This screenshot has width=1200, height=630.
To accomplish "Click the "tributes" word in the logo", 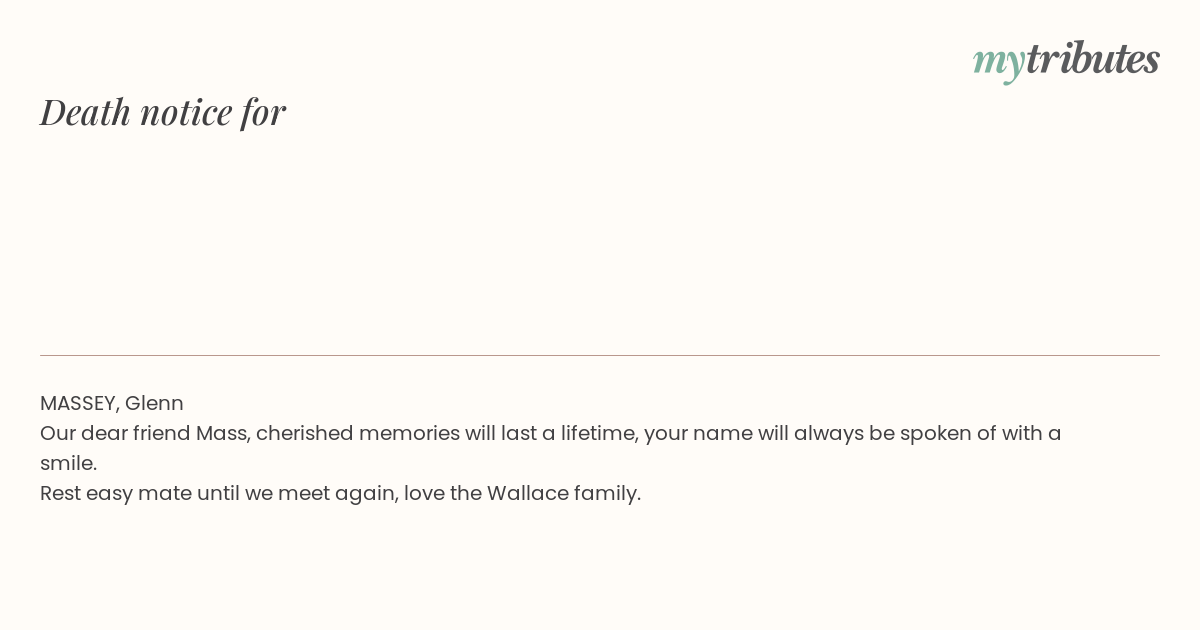I will [1093, 58].
